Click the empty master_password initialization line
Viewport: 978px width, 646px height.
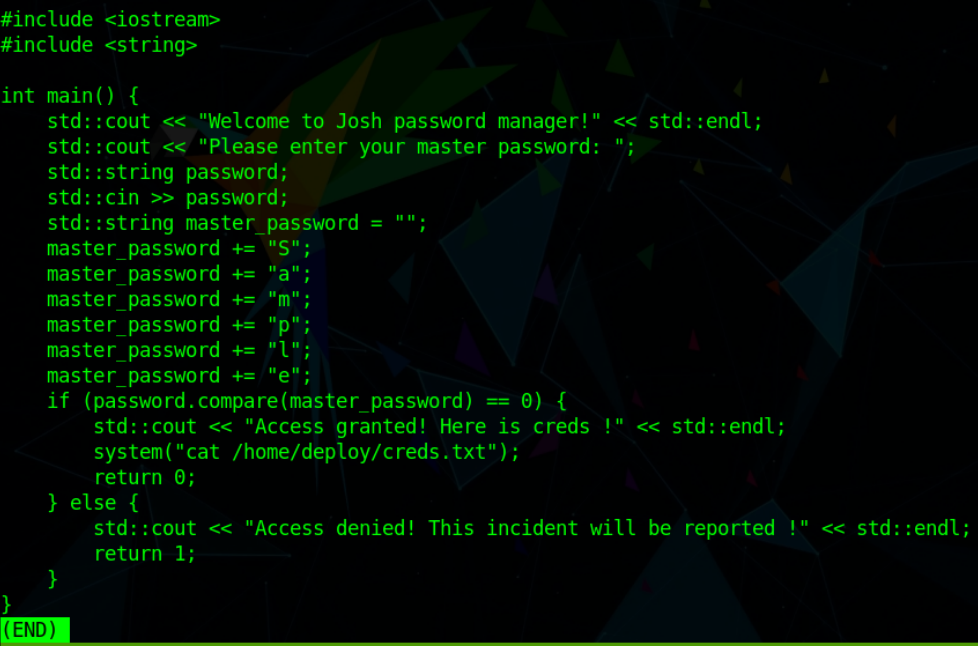click(x=237, y=223)
